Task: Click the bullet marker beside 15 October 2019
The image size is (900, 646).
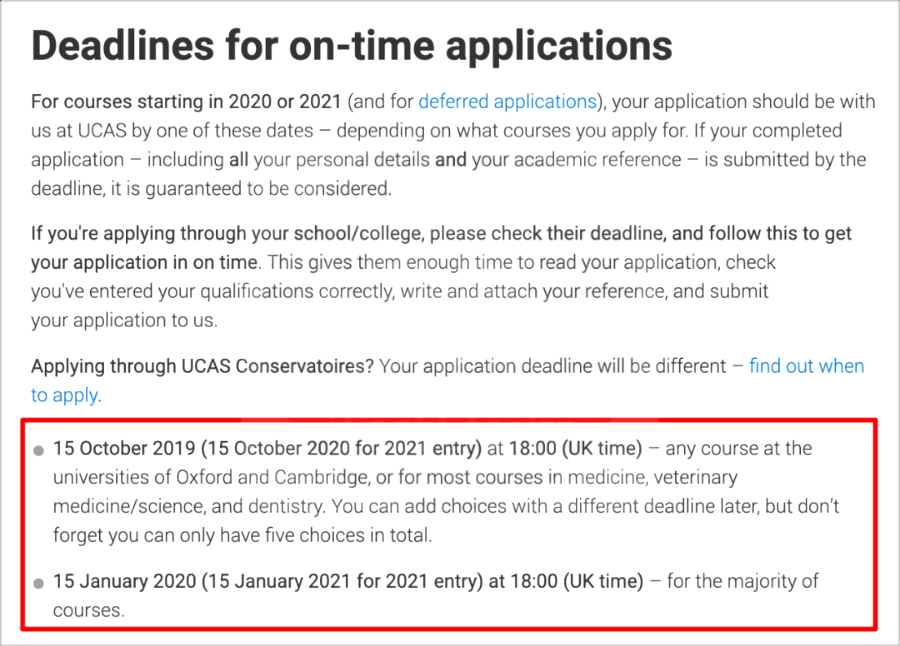Action: coord(38,450)
